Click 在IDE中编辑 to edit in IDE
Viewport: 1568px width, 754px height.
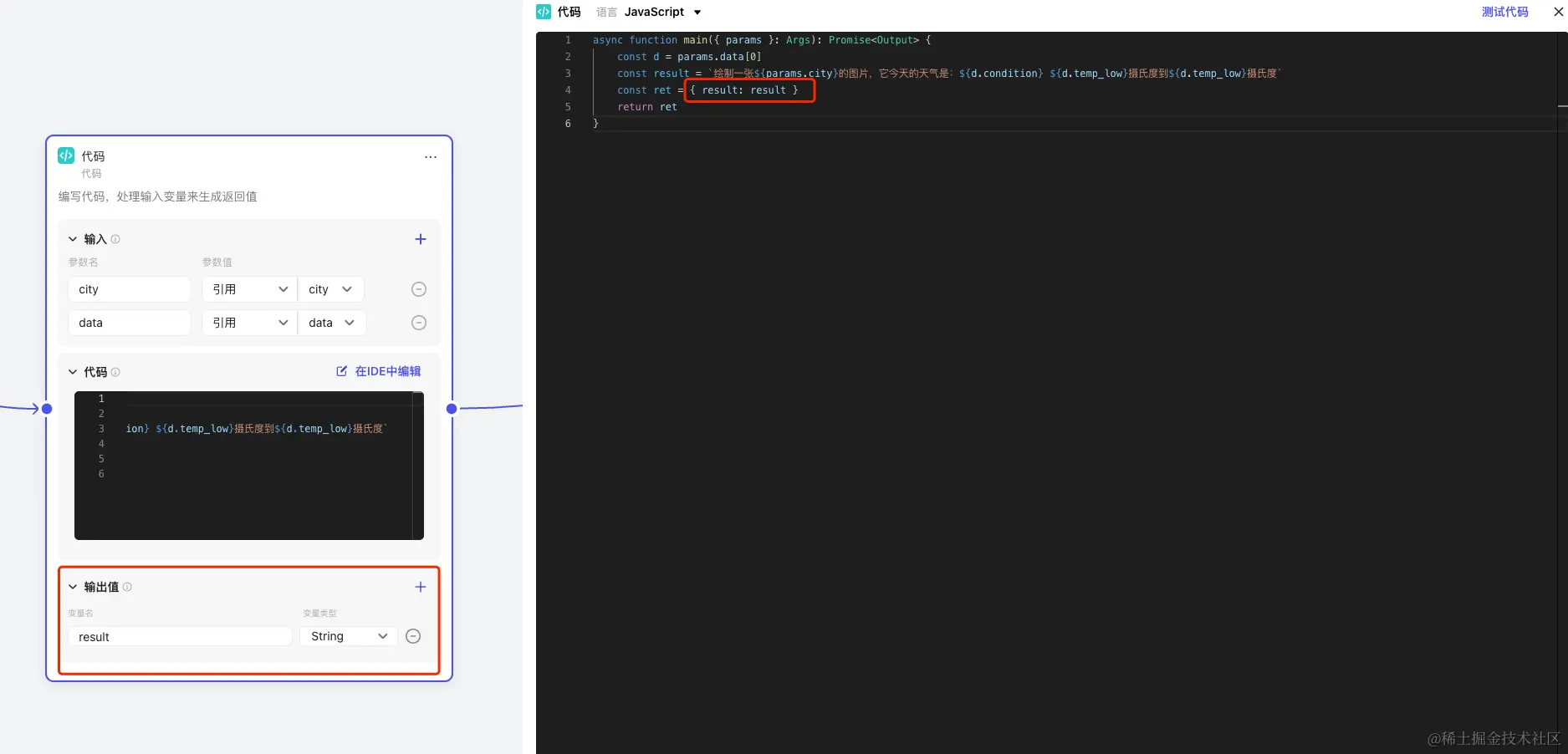[379, 371]
